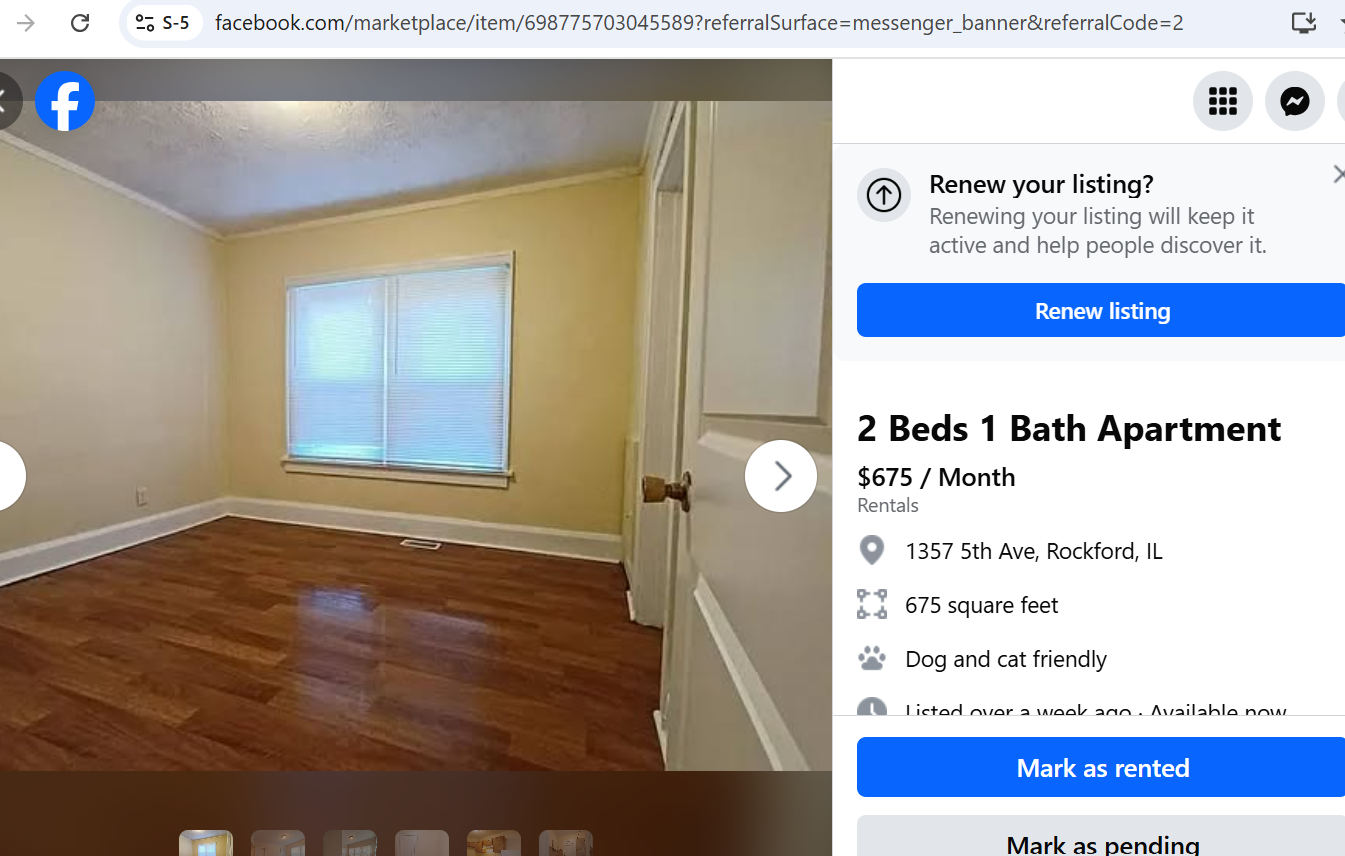This screenshot has width=1345, height=856.
Task: Click the location pin icon beside address
Action: click(872, 551)
